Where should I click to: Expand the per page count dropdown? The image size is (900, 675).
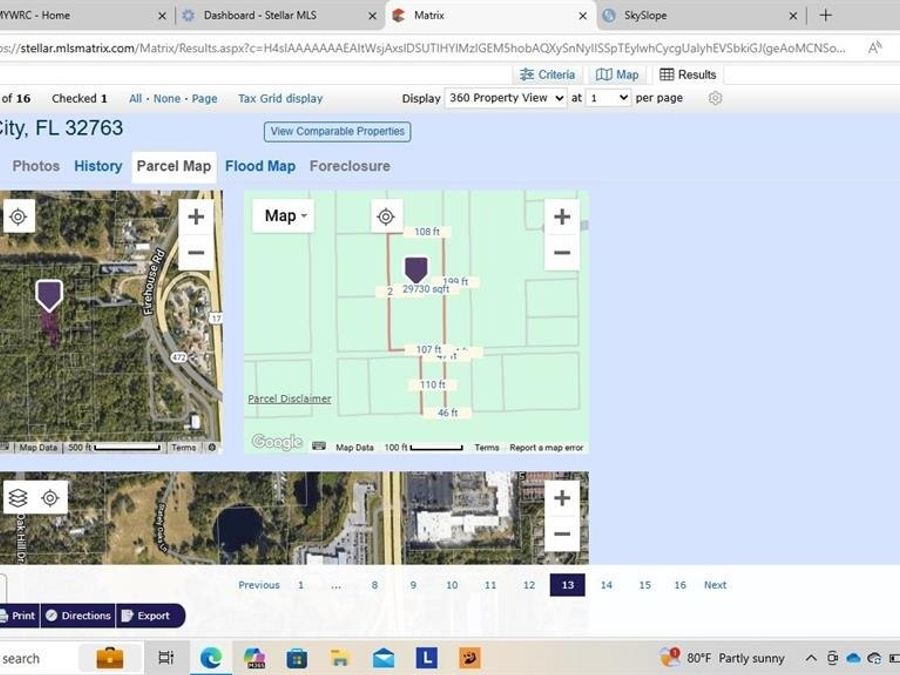coord(609,98)
